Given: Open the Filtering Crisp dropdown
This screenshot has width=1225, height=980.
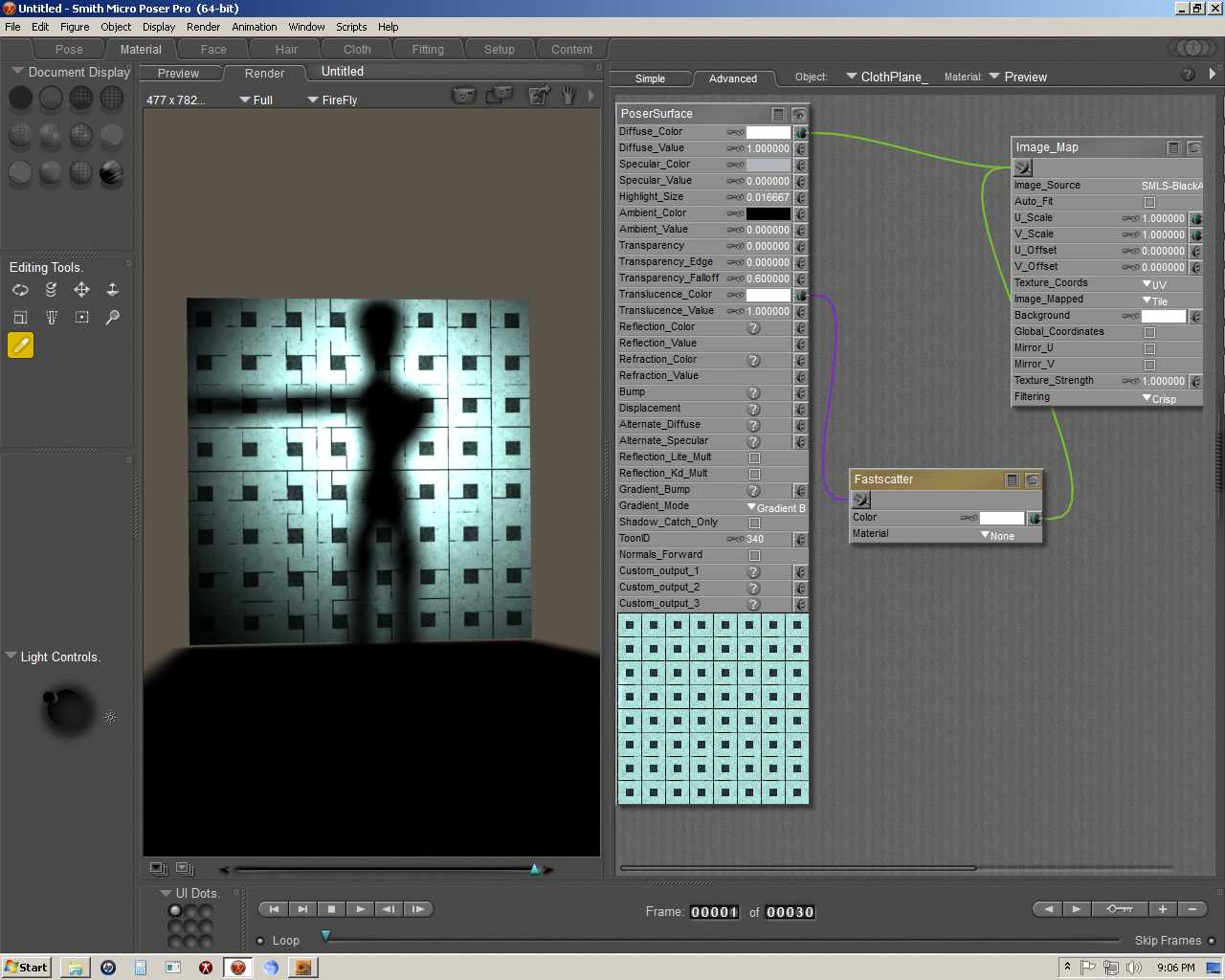Looking at the screenshot, I should click(1161, 398).
